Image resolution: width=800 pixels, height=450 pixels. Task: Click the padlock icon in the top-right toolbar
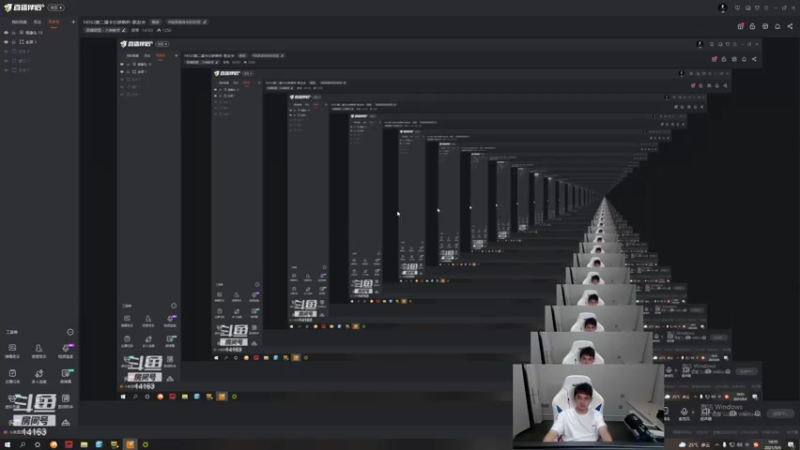(752, 26)
